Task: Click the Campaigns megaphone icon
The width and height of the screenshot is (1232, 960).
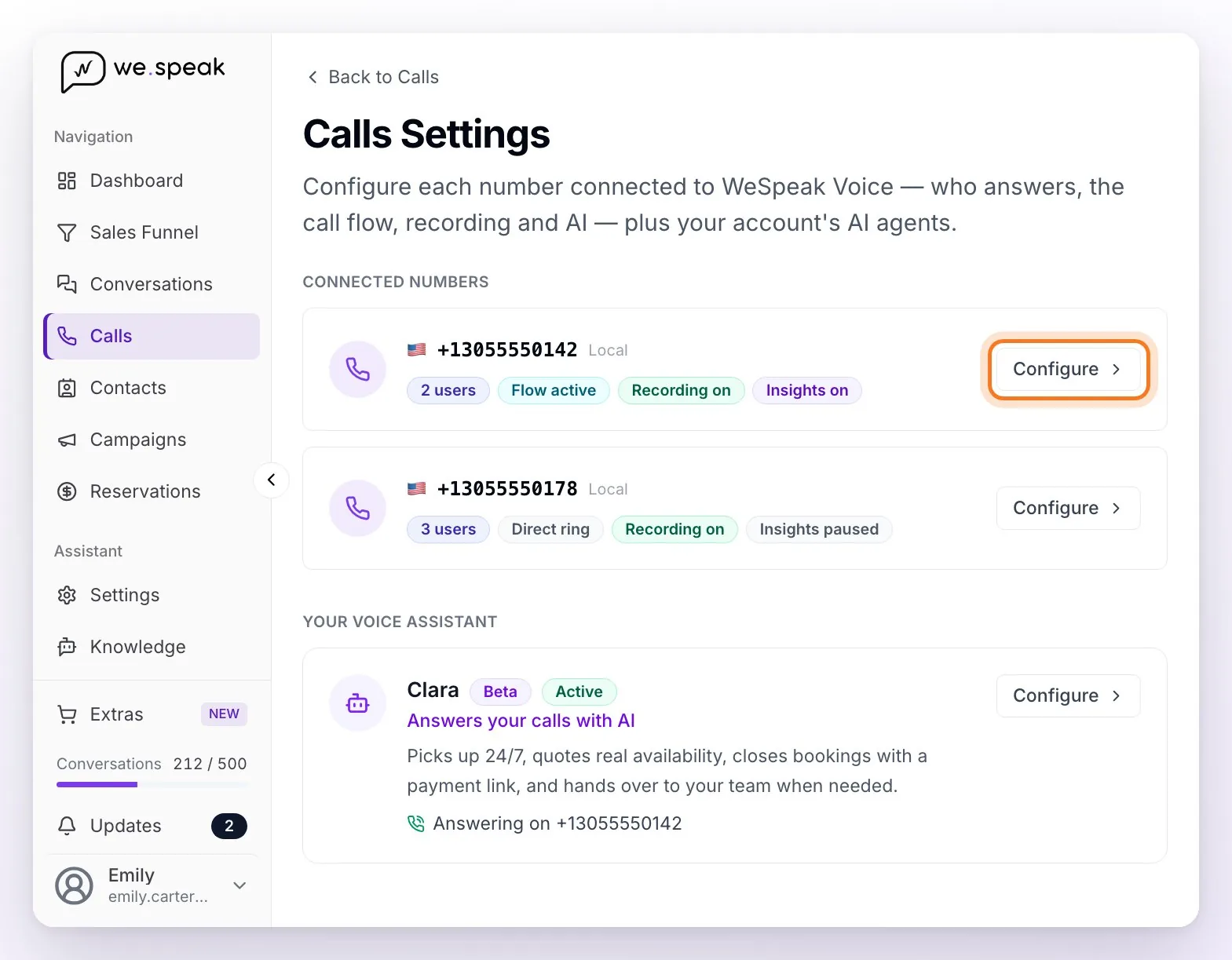Action: 67,440
